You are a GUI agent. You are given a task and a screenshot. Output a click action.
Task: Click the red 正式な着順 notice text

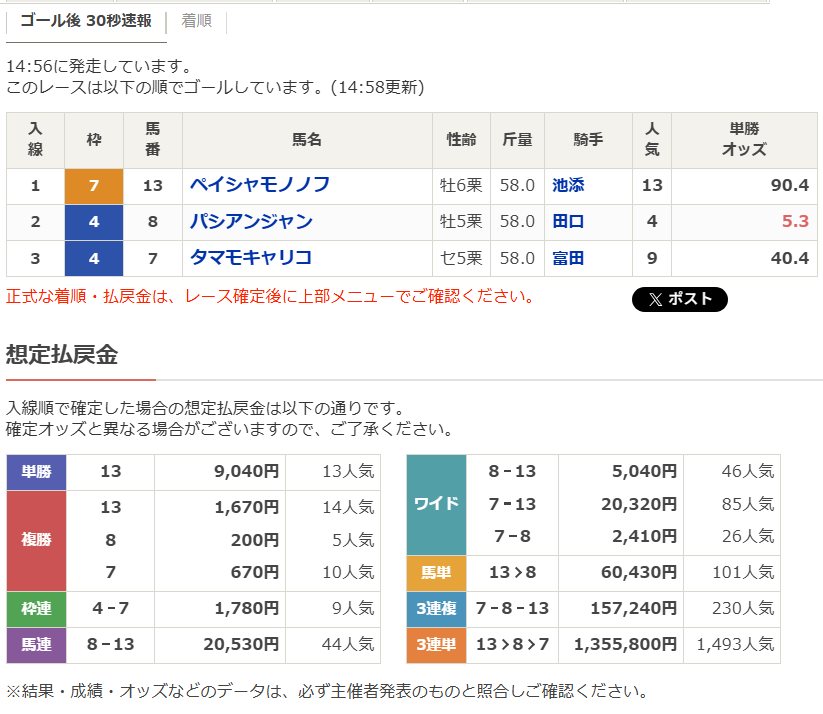pyautogui.click(x=270, y=297)
